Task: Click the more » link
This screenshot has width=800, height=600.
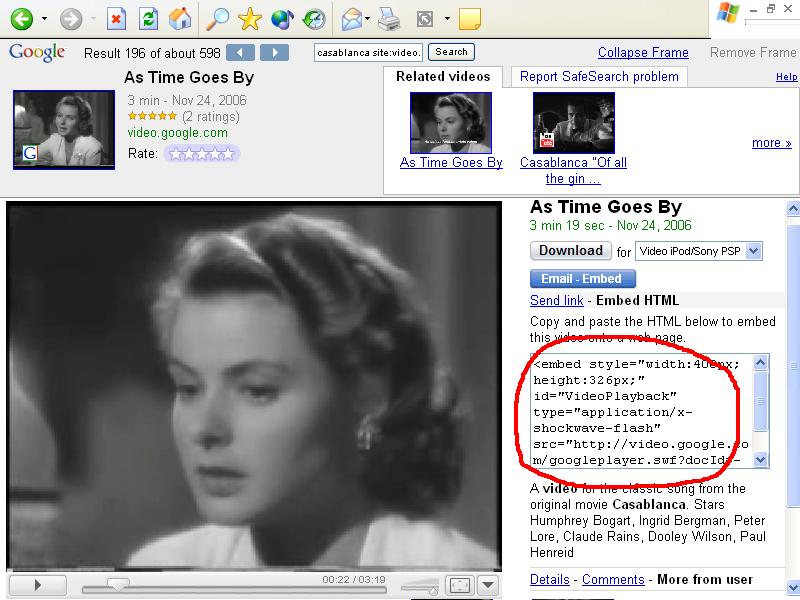Action: pyautogui.click(x=771, y=143)
